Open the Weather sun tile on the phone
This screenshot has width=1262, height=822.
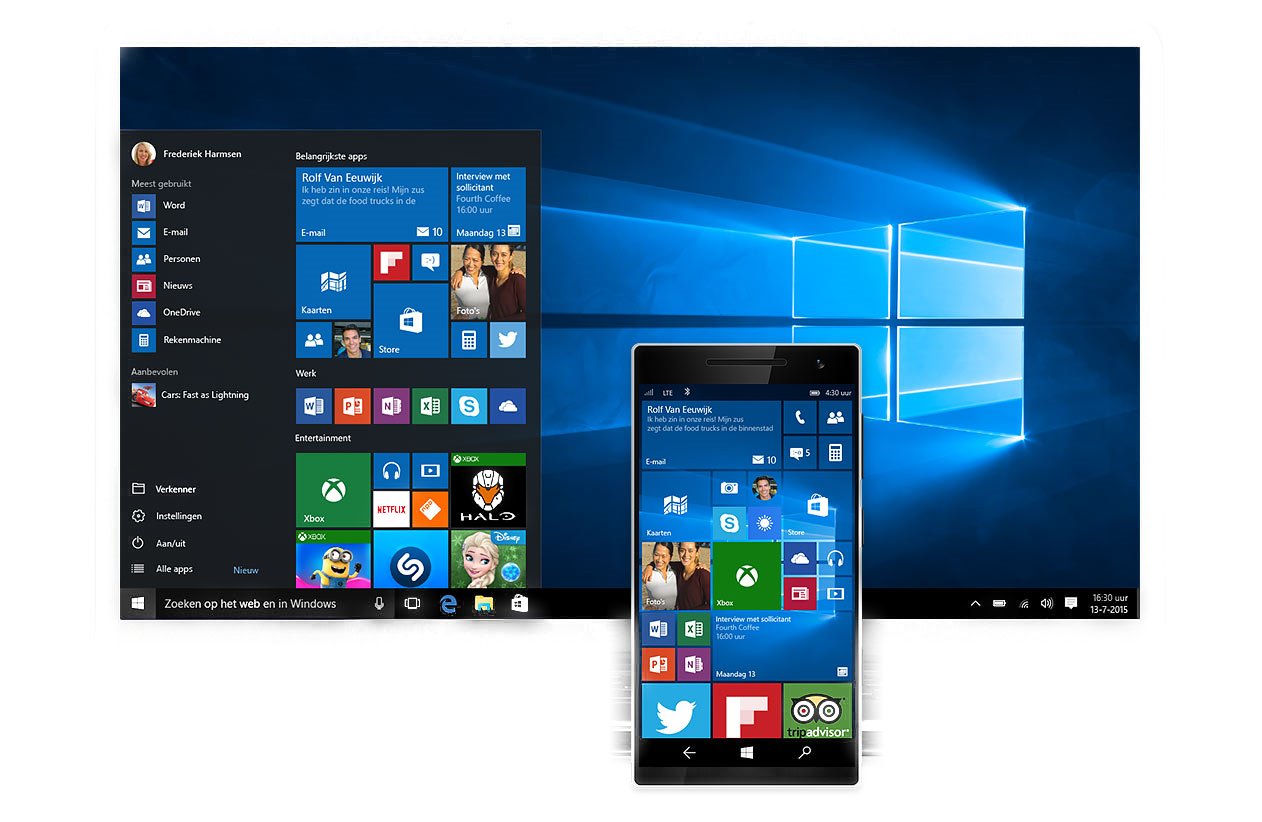coord(764,523)
